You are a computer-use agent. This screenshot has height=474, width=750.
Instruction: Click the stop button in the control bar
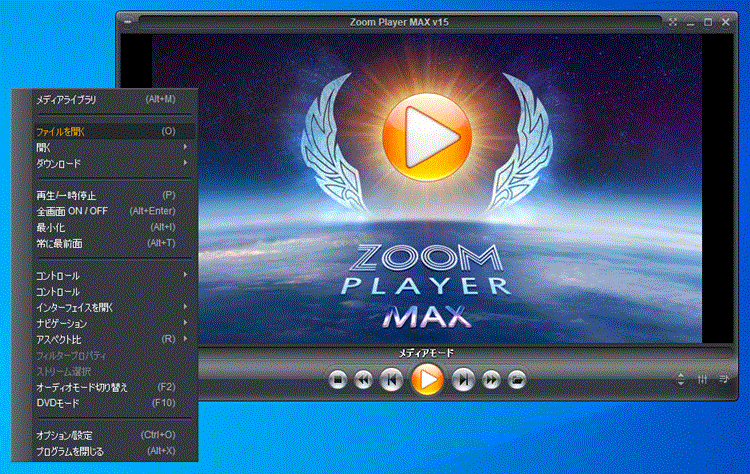pyautogui.click(x=338, y=380)
